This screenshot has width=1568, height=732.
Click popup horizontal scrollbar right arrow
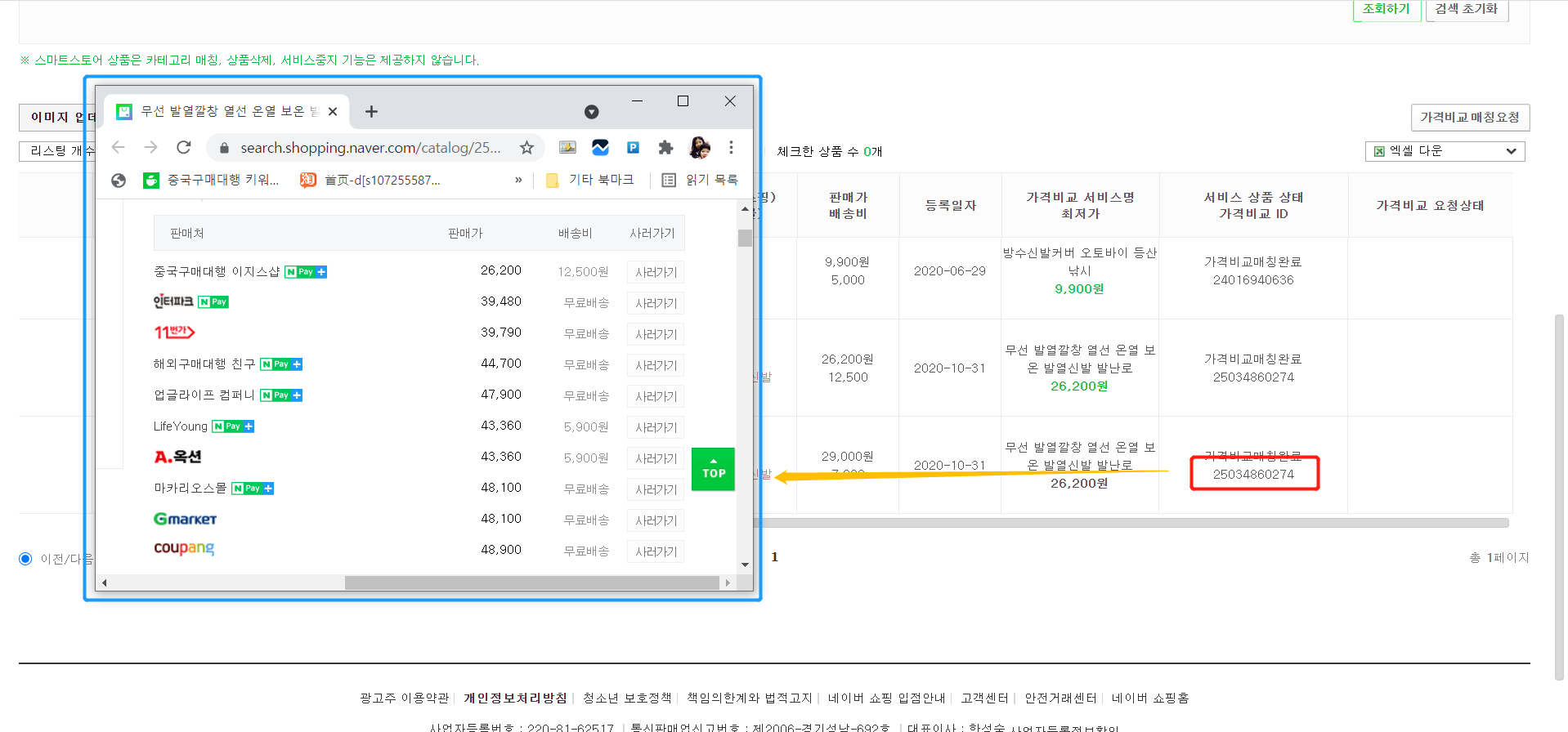[728, 582]
